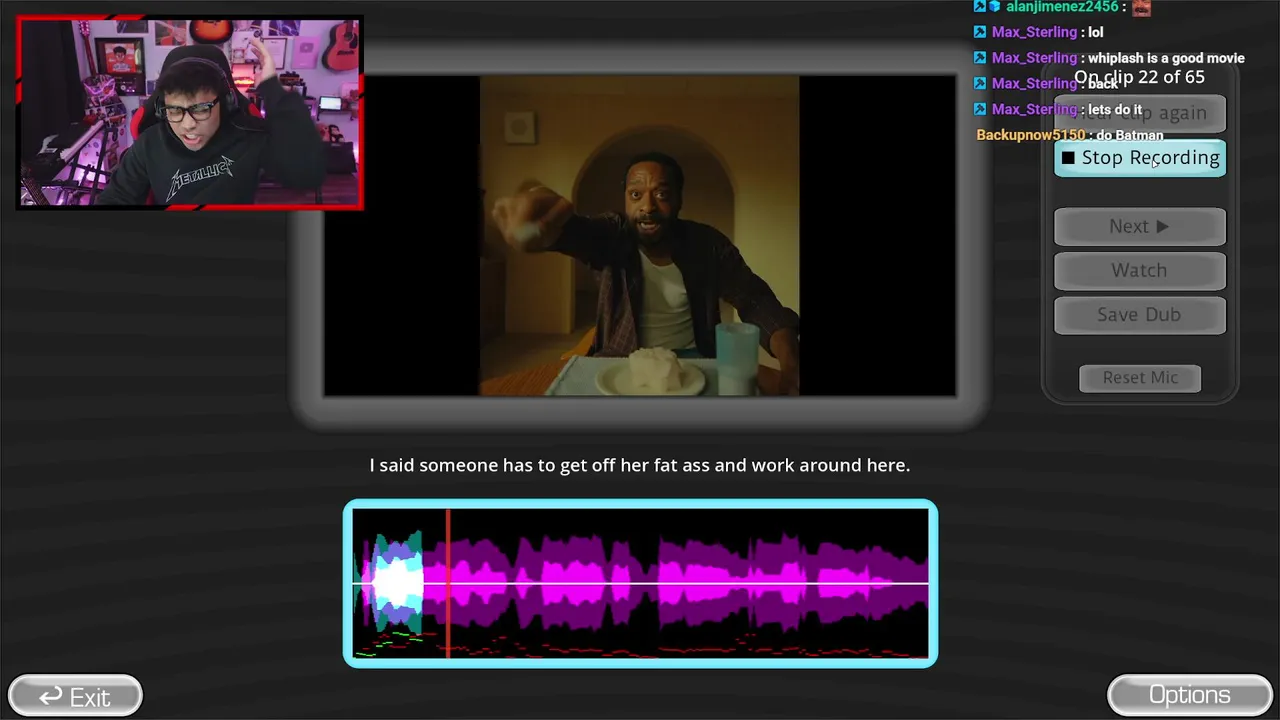
Task: Click the streamer webcam overlay
Action: click(189, 112)
